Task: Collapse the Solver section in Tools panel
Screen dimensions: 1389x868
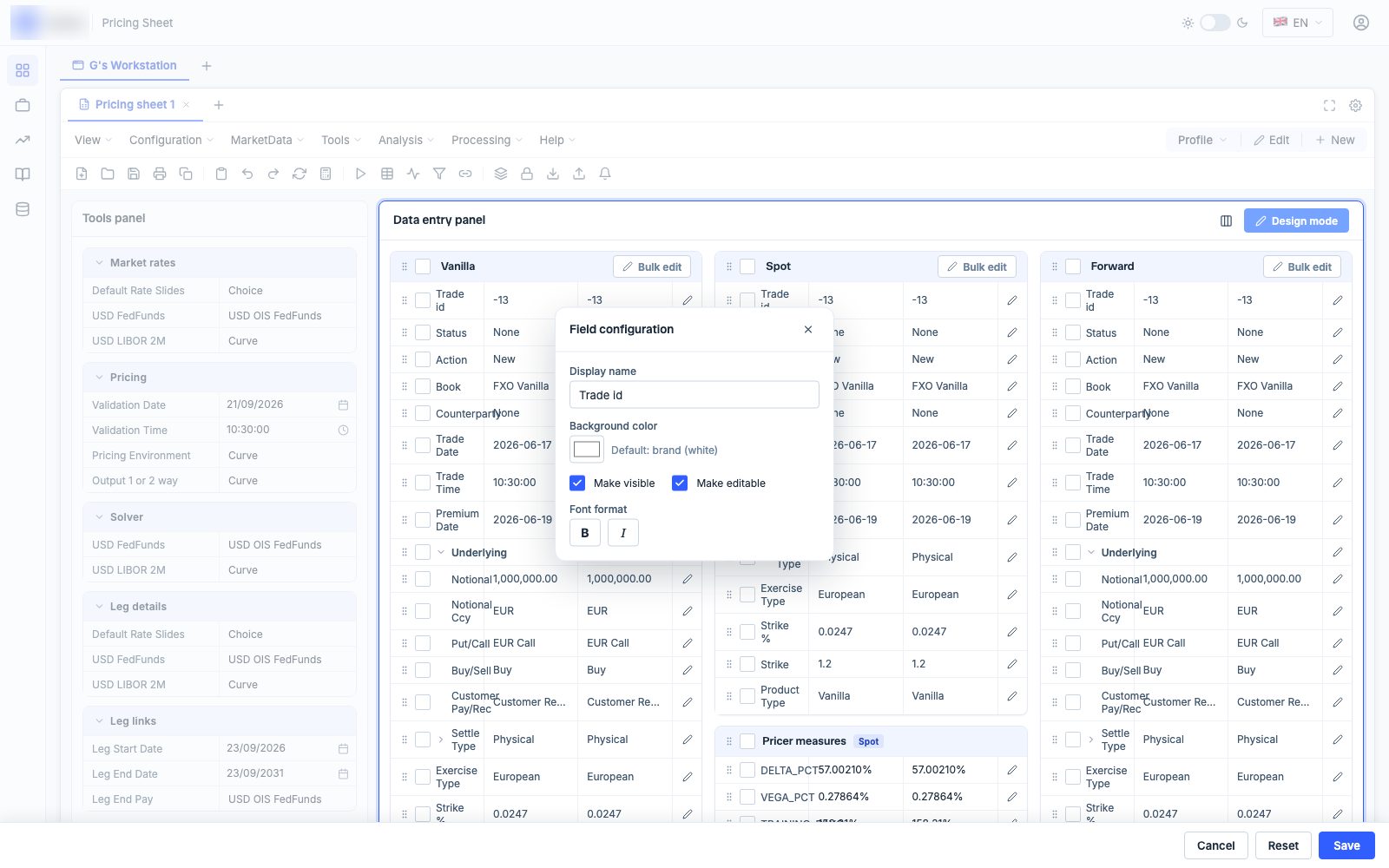Action: pyautogui.click(x=99, y=516)
